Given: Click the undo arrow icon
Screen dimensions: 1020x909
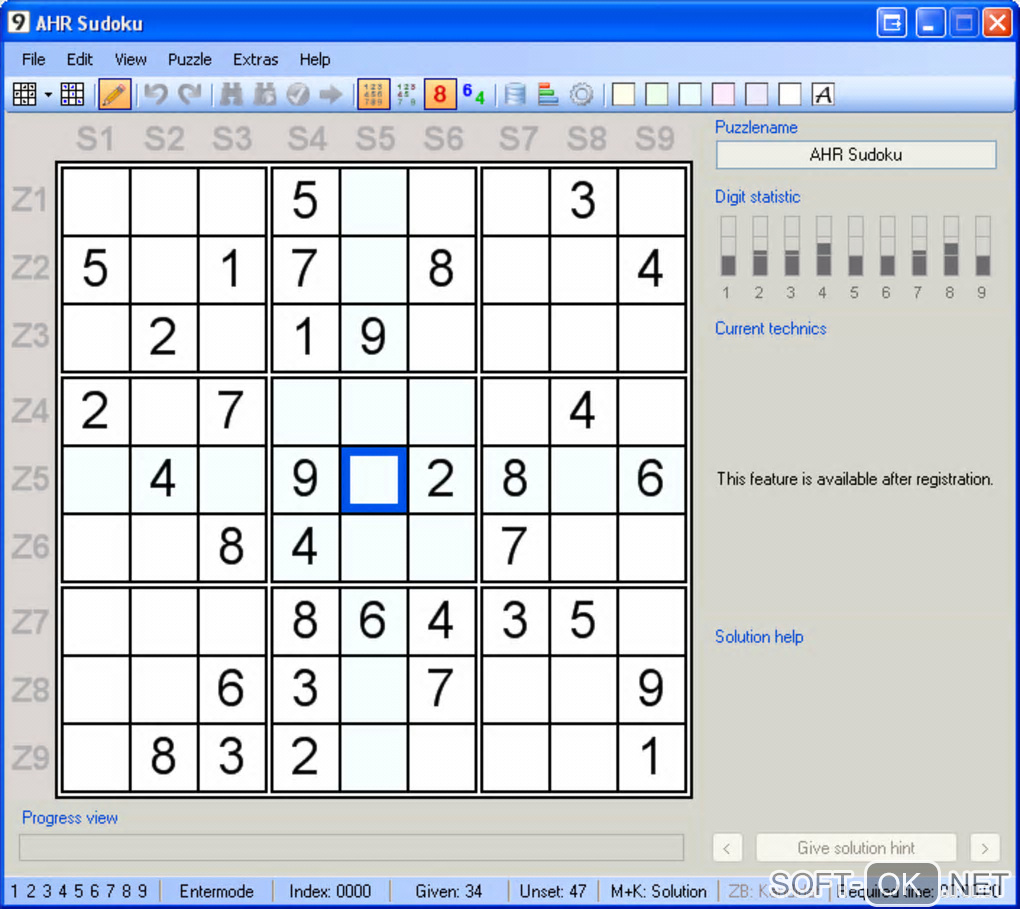Looking at the screenshot, I should pos(155,94).
